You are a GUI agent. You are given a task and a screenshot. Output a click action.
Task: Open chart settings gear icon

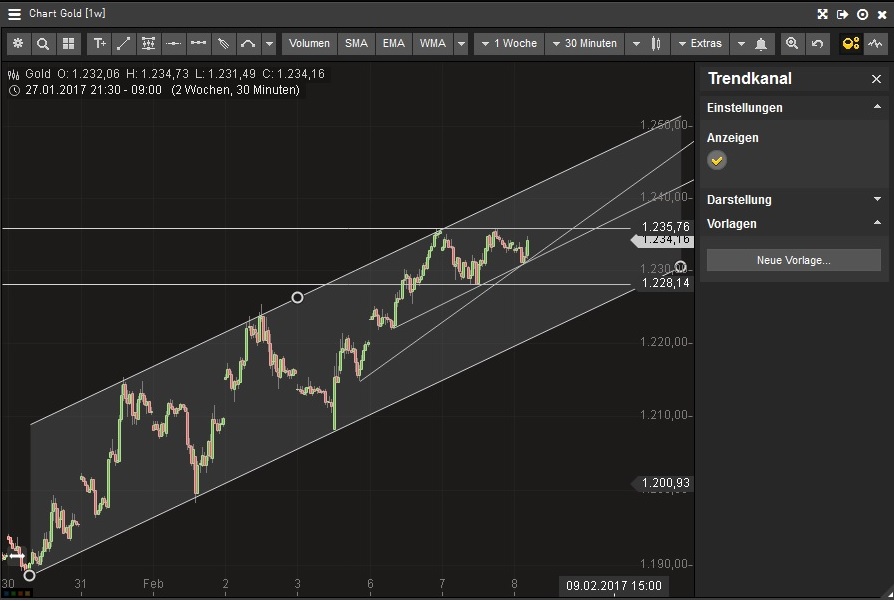[x=18, y=44]
